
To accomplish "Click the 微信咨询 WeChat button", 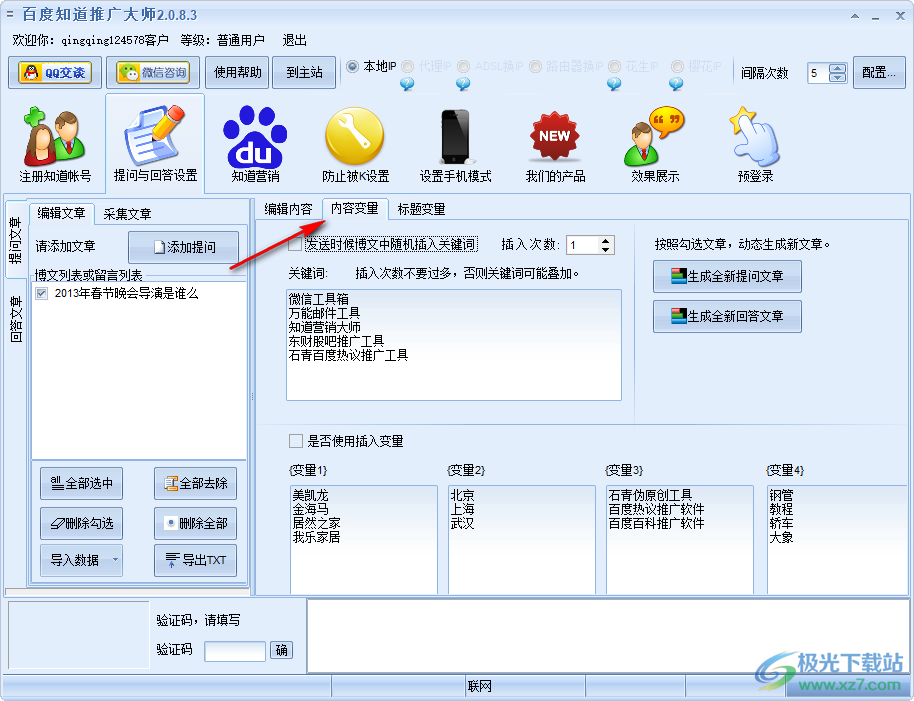I will 154,72.
